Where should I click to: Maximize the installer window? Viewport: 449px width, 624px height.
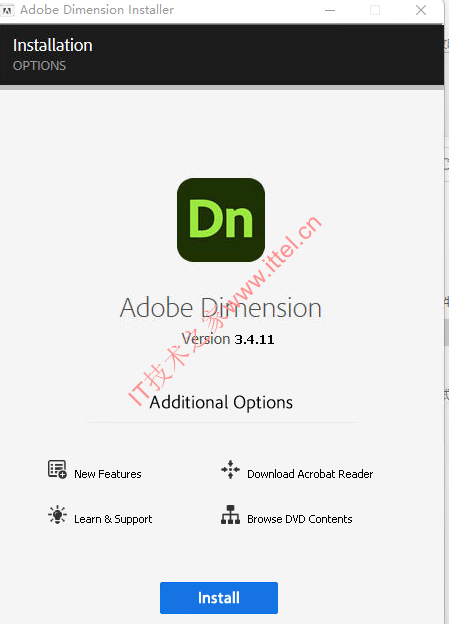375,10
